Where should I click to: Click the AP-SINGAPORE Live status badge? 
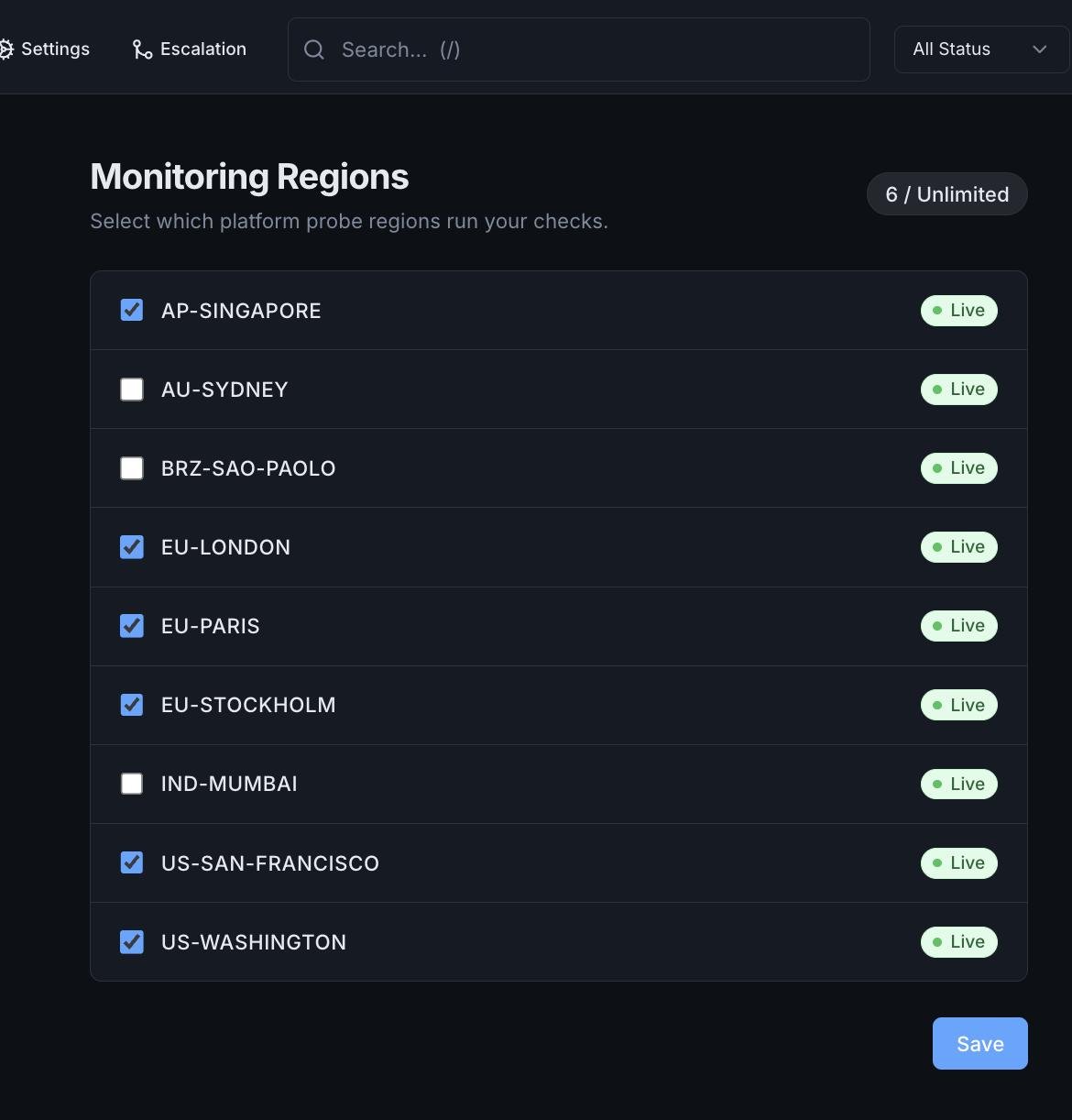958,311
